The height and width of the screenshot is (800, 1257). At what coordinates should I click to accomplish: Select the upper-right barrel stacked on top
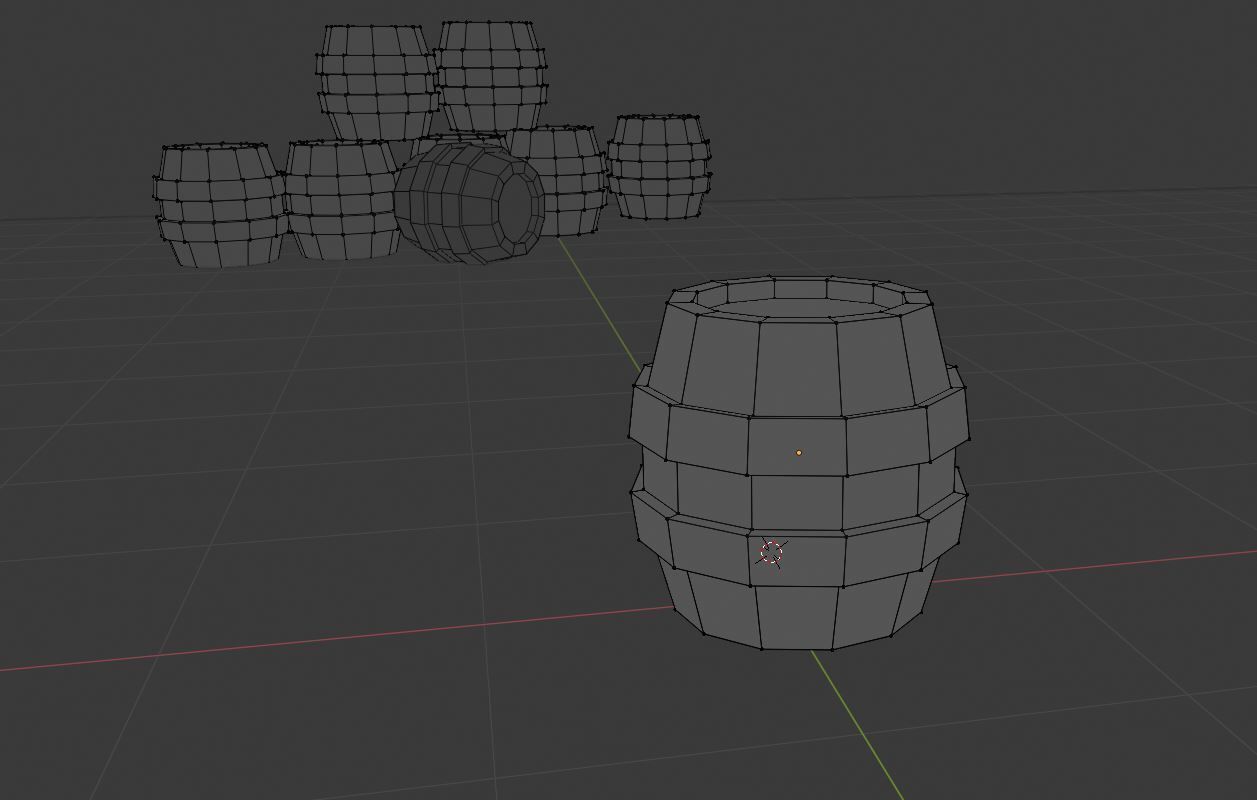(491, 76)
